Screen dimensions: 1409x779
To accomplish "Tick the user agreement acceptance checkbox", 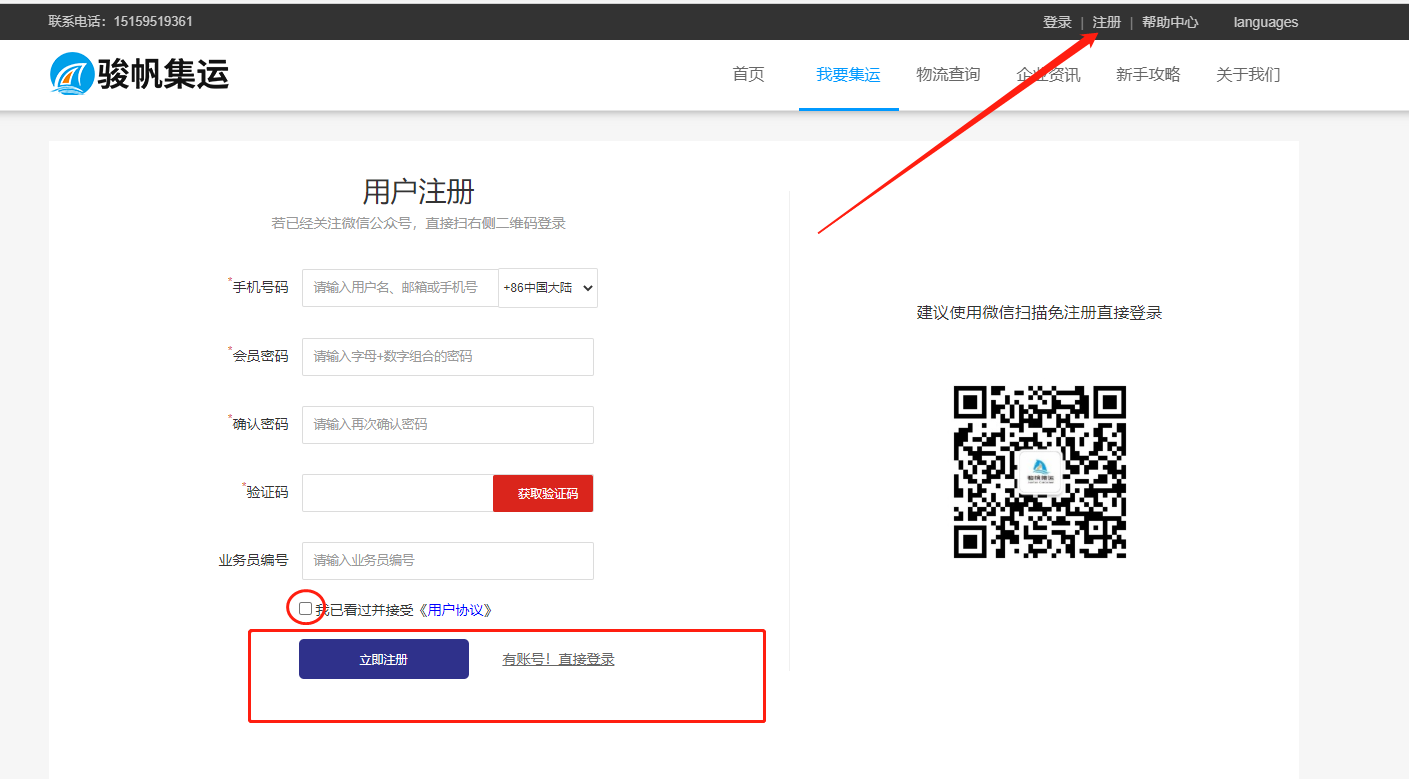I will pyautogui.click(x=305, y=608).
